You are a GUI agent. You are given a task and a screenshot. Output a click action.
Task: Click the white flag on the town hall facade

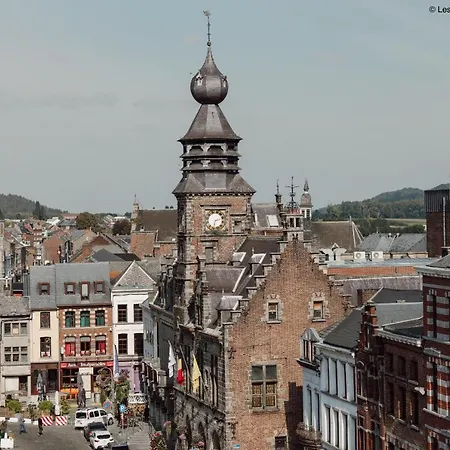click(171, 360)
